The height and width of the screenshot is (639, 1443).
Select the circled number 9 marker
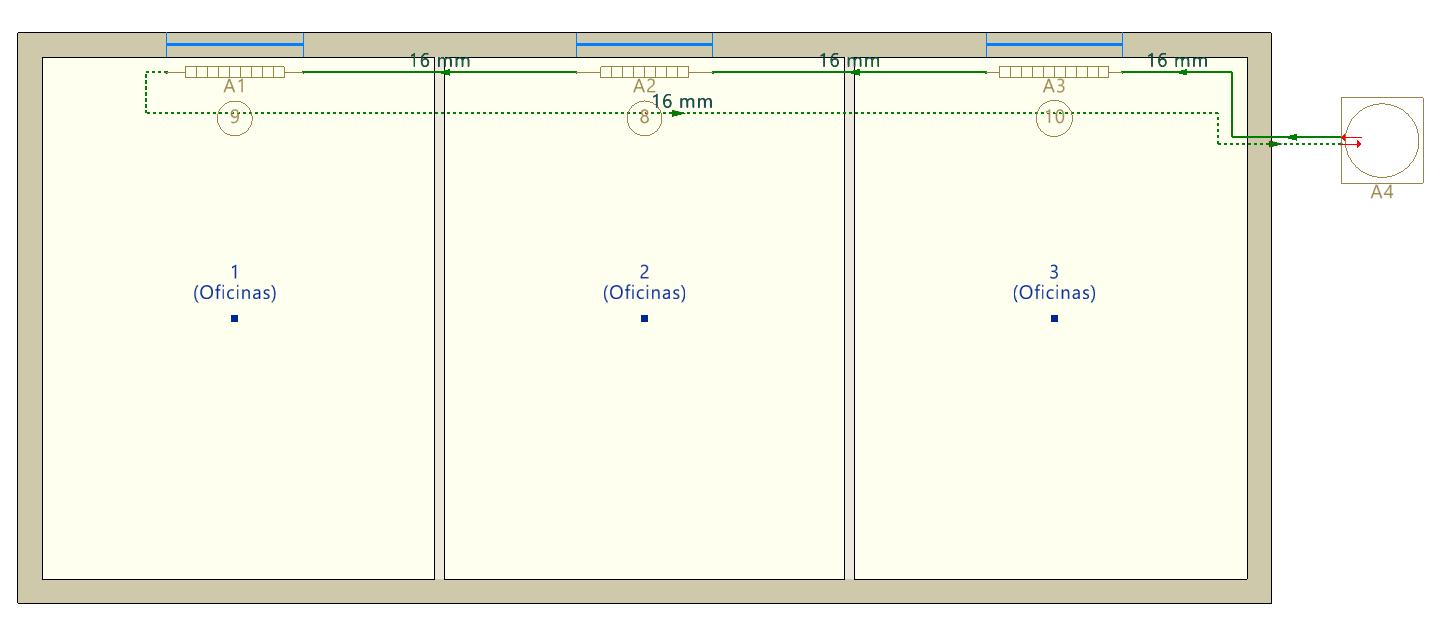tap(234, 117)
